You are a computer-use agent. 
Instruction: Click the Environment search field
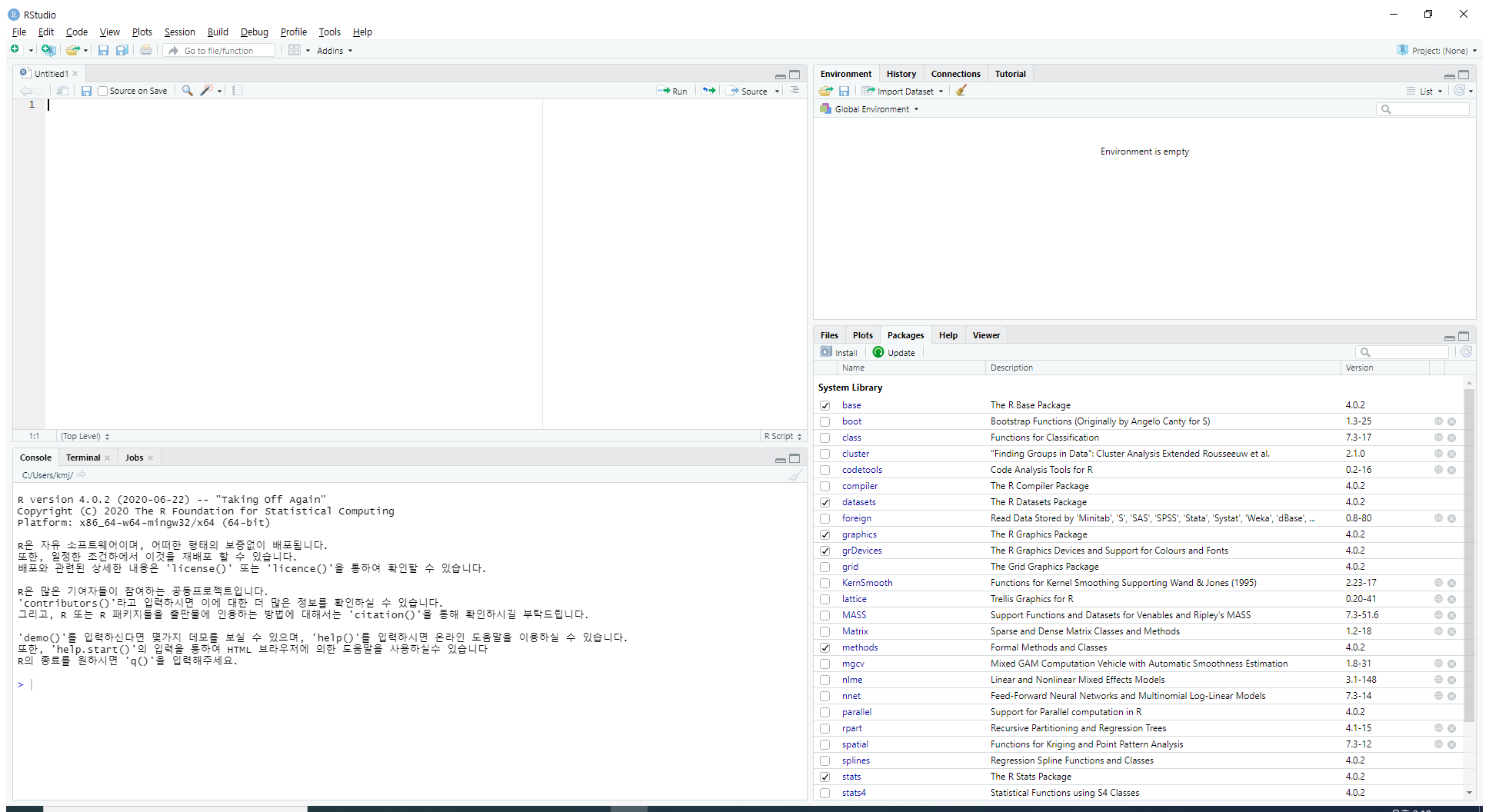coord(1422,109)
